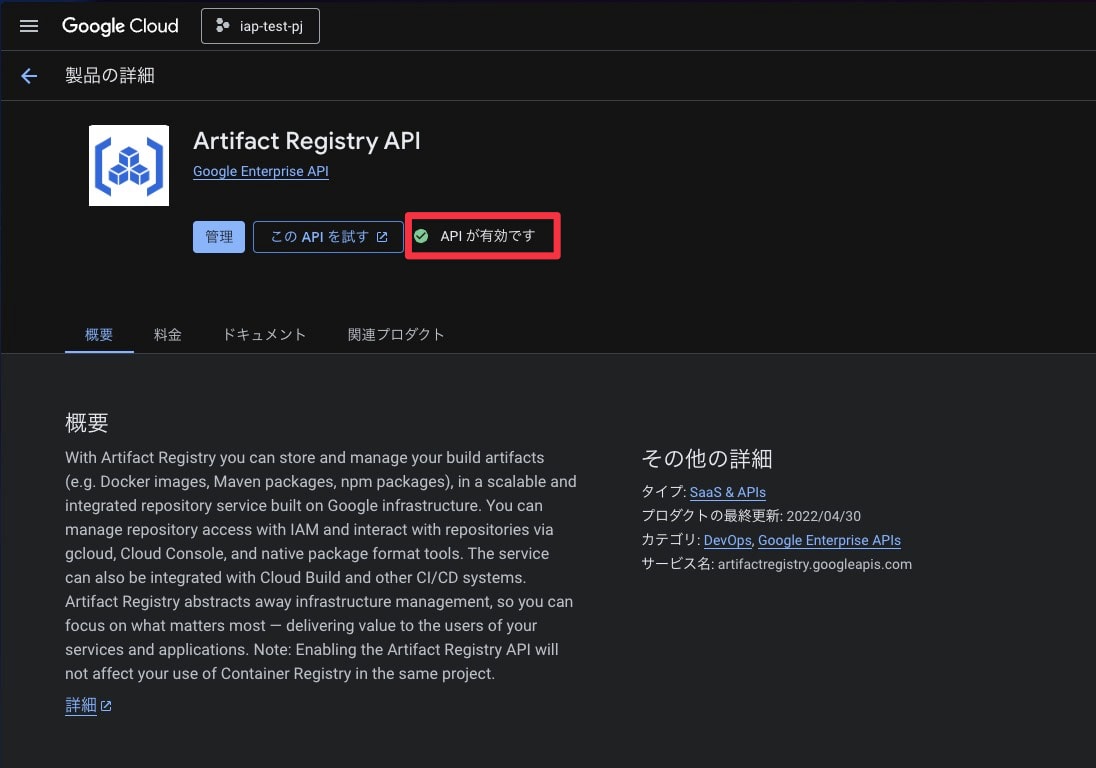Click the green API enabled checkmark icon
The height and width of the screenshot is (768, 1096).
(x=421, y=236)
